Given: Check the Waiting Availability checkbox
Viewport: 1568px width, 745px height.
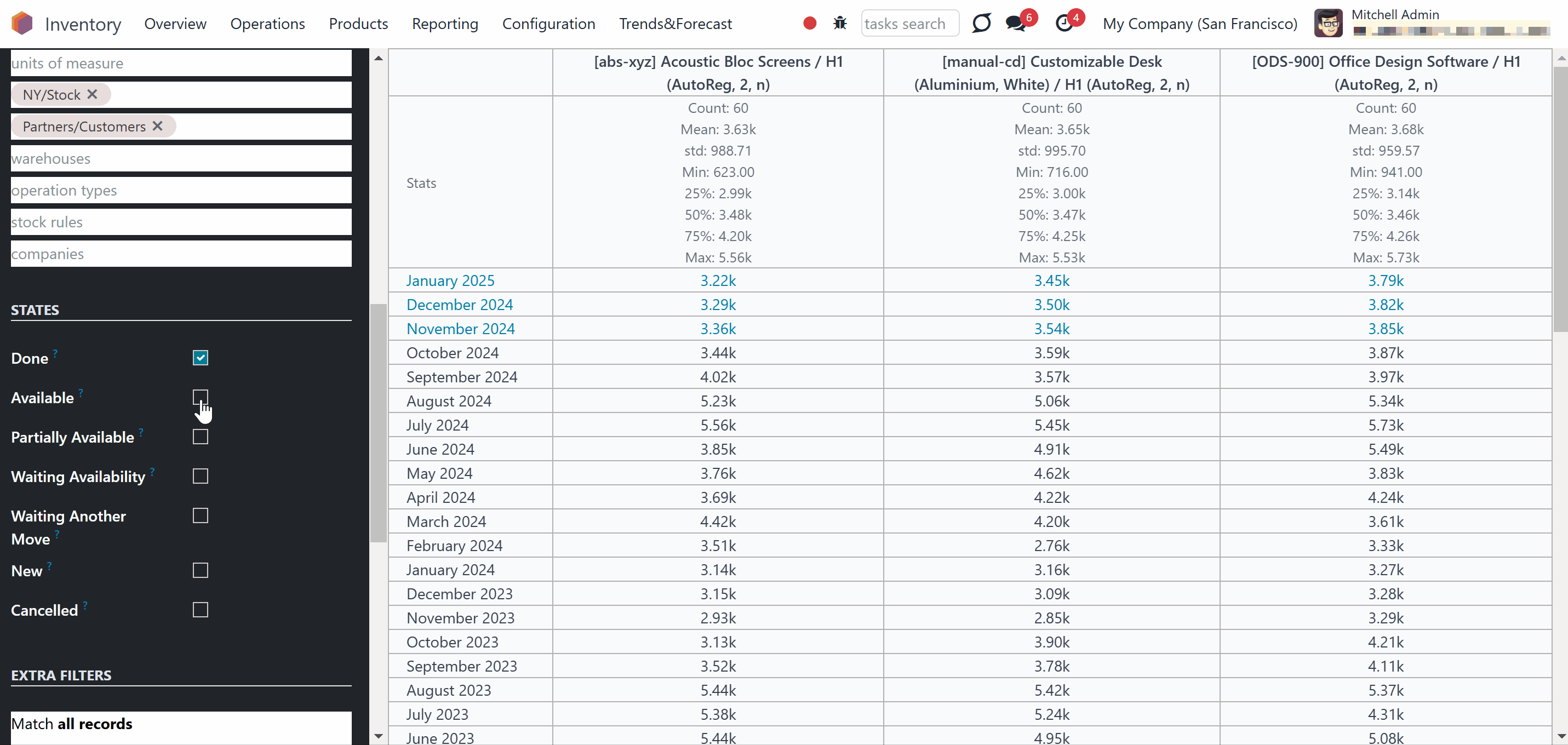Looking at the screenshot, I should point(201,477).
